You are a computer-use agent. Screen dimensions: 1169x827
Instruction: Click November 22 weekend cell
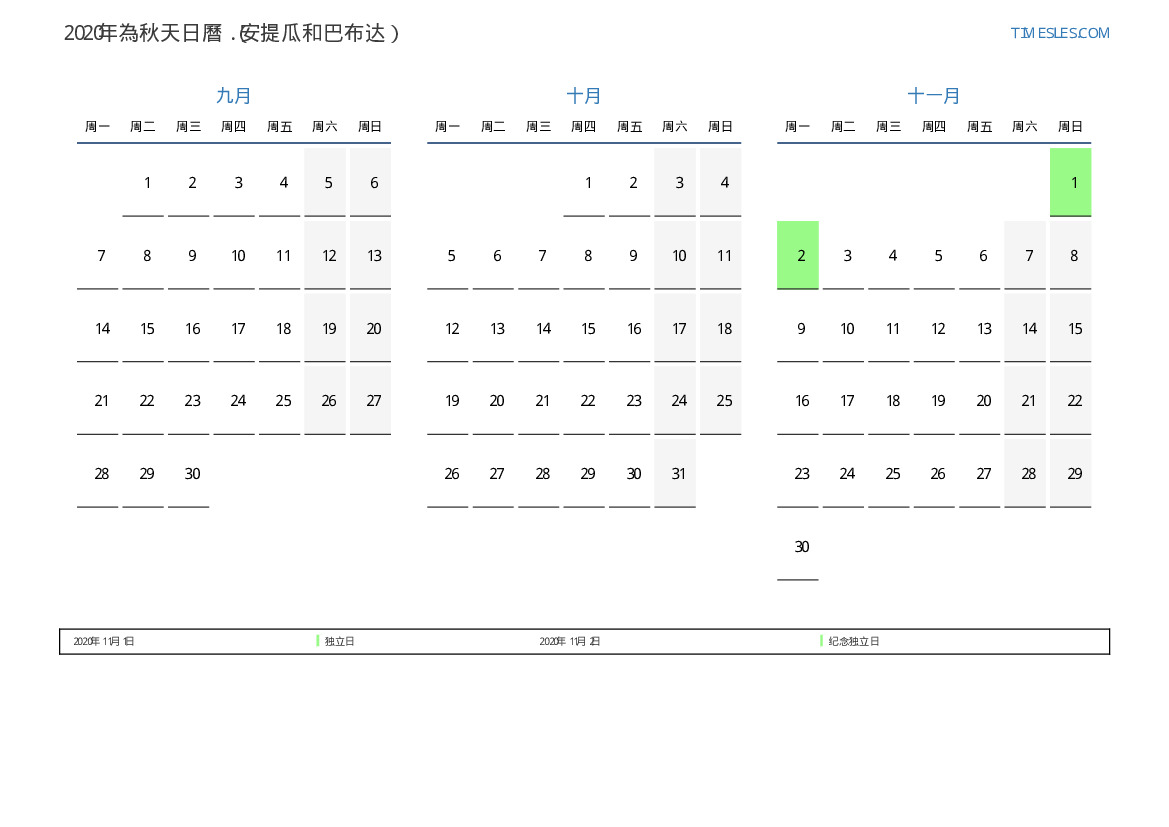(x=1074, y=401)
